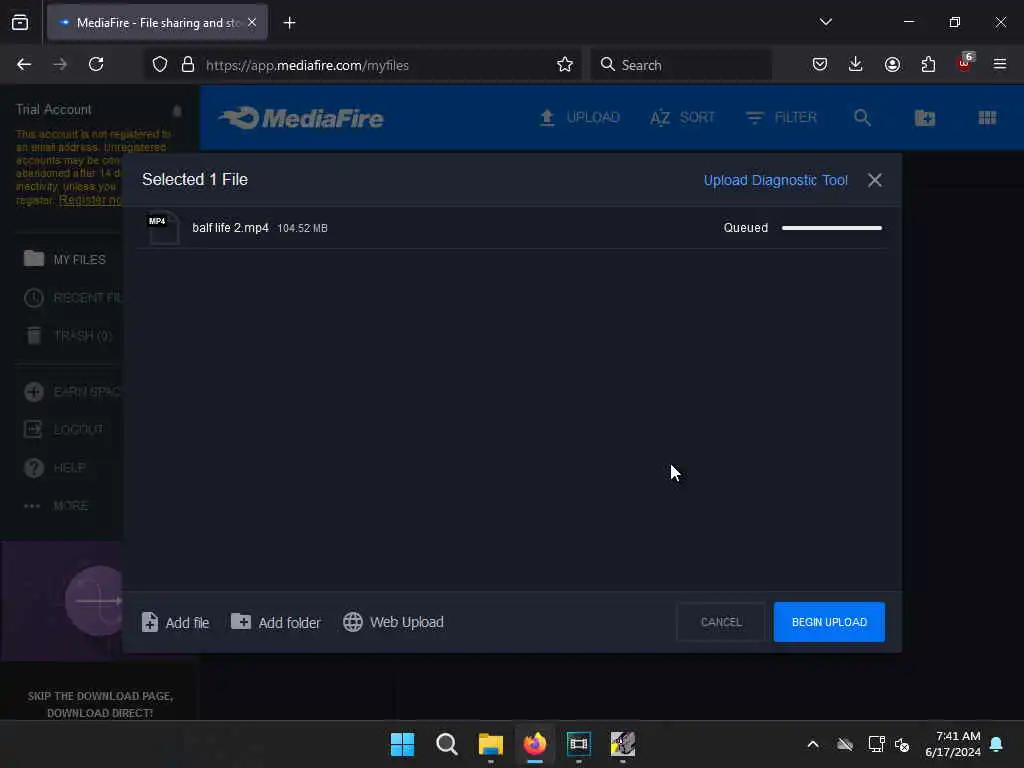1024x768 pixels.
Task: Open Recent Files in sidebar
Action: coord(72,298)
